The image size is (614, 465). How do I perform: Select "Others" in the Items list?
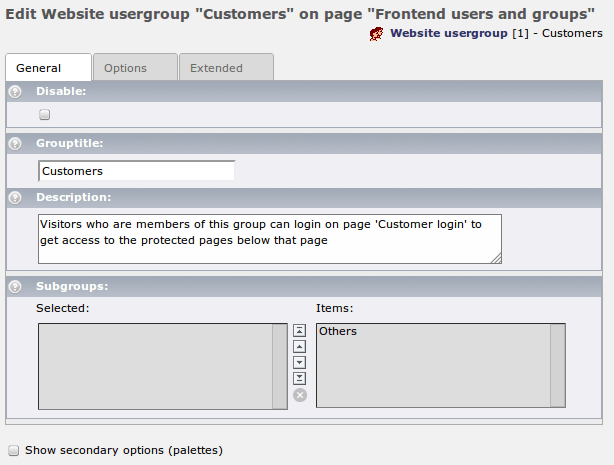click(x=338, y=331)
